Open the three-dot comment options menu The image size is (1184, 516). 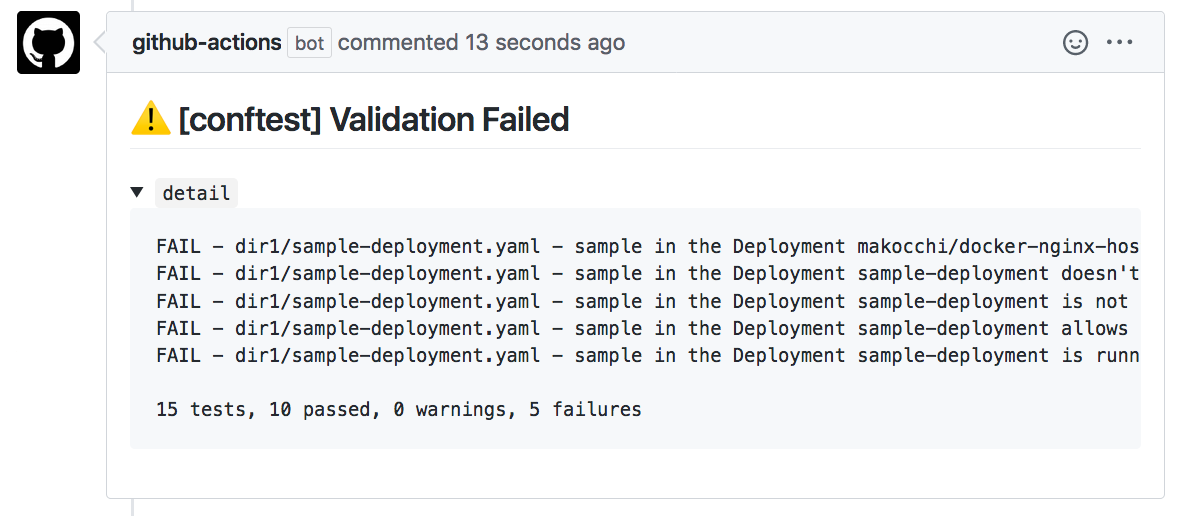coord(1120,42)
